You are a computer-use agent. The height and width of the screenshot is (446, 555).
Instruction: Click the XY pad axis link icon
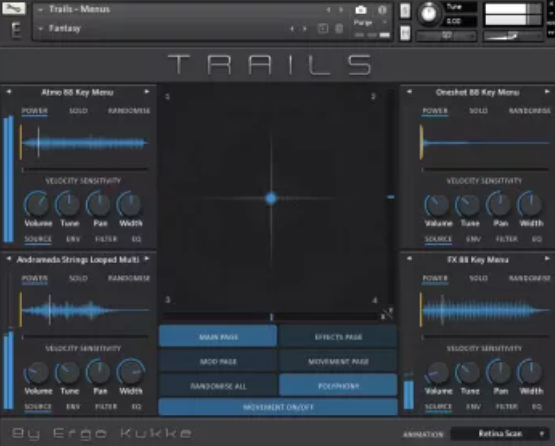pos(387,314)
